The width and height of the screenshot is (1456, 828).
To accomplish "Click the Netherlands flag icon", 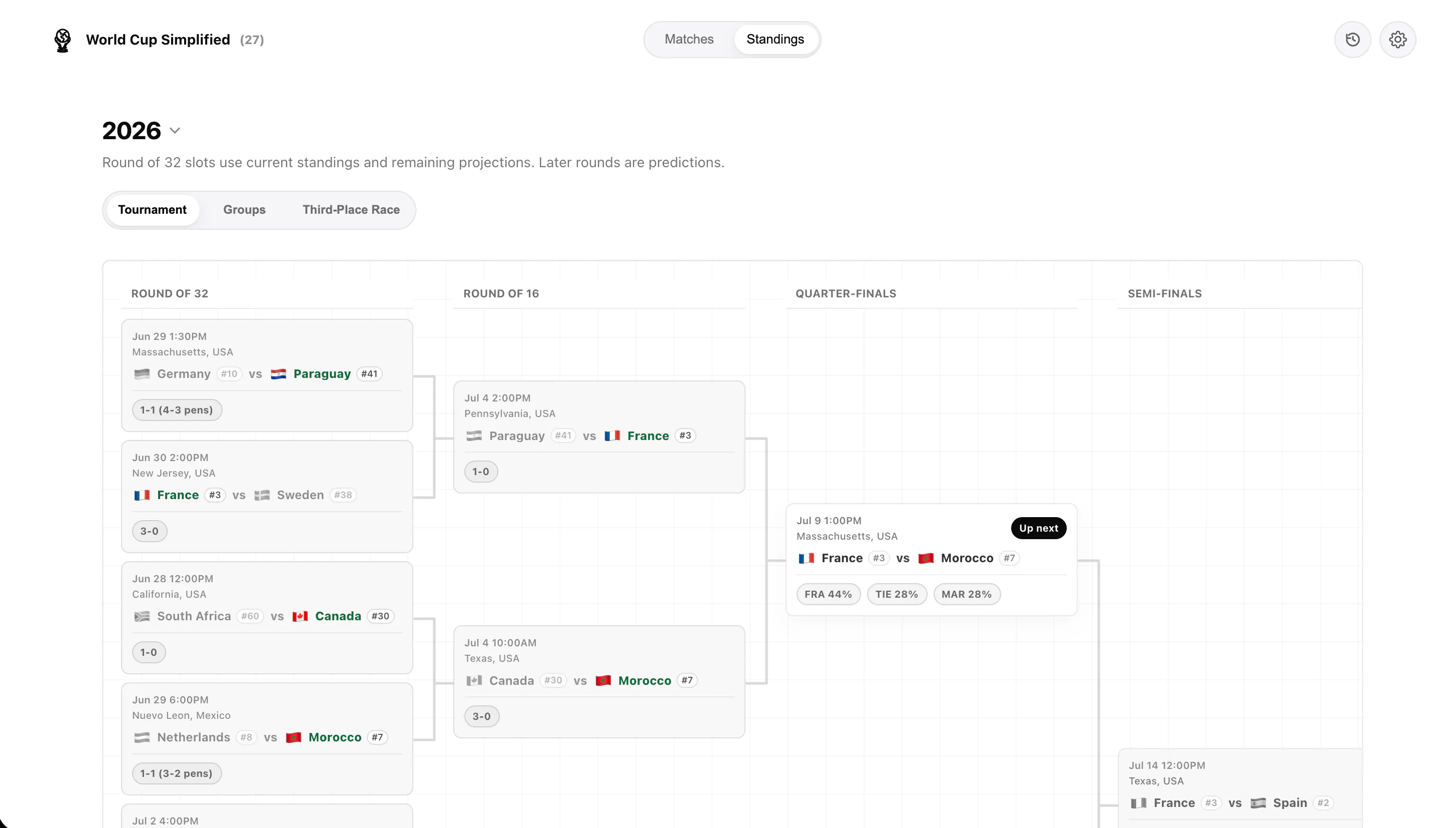I will pos(142,737).
